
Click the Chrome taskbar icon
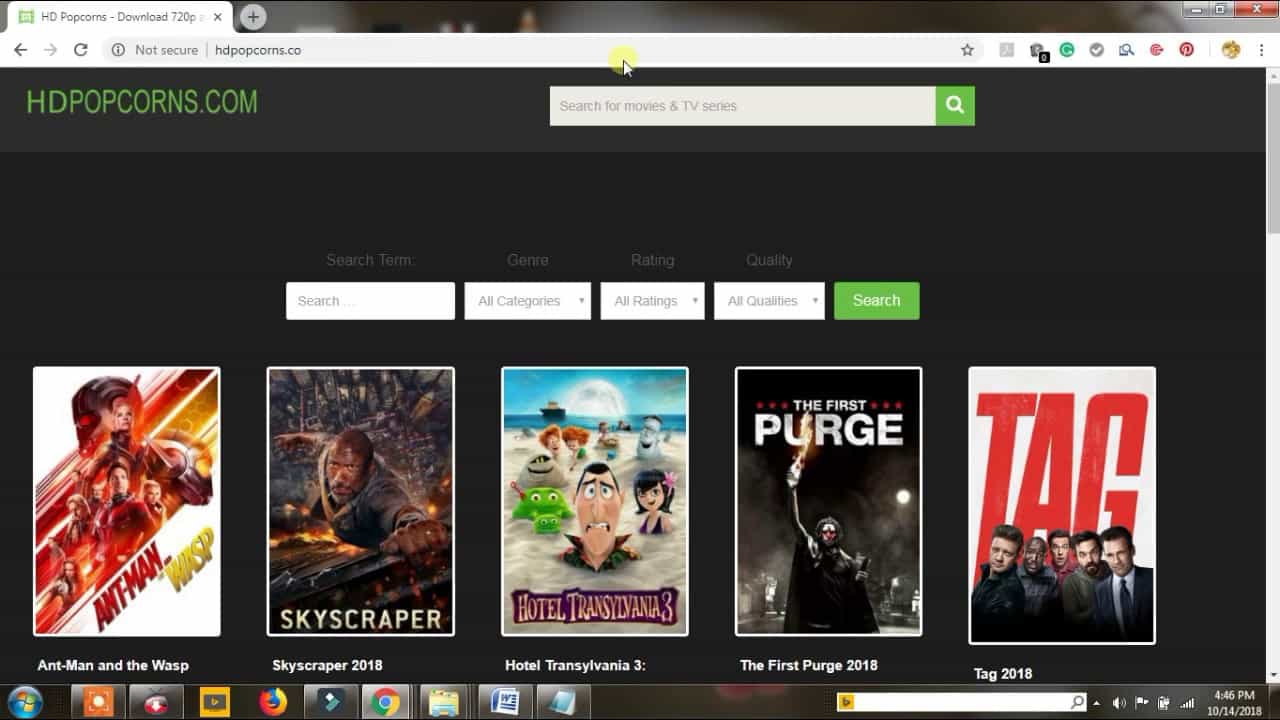tap(385, 702)
